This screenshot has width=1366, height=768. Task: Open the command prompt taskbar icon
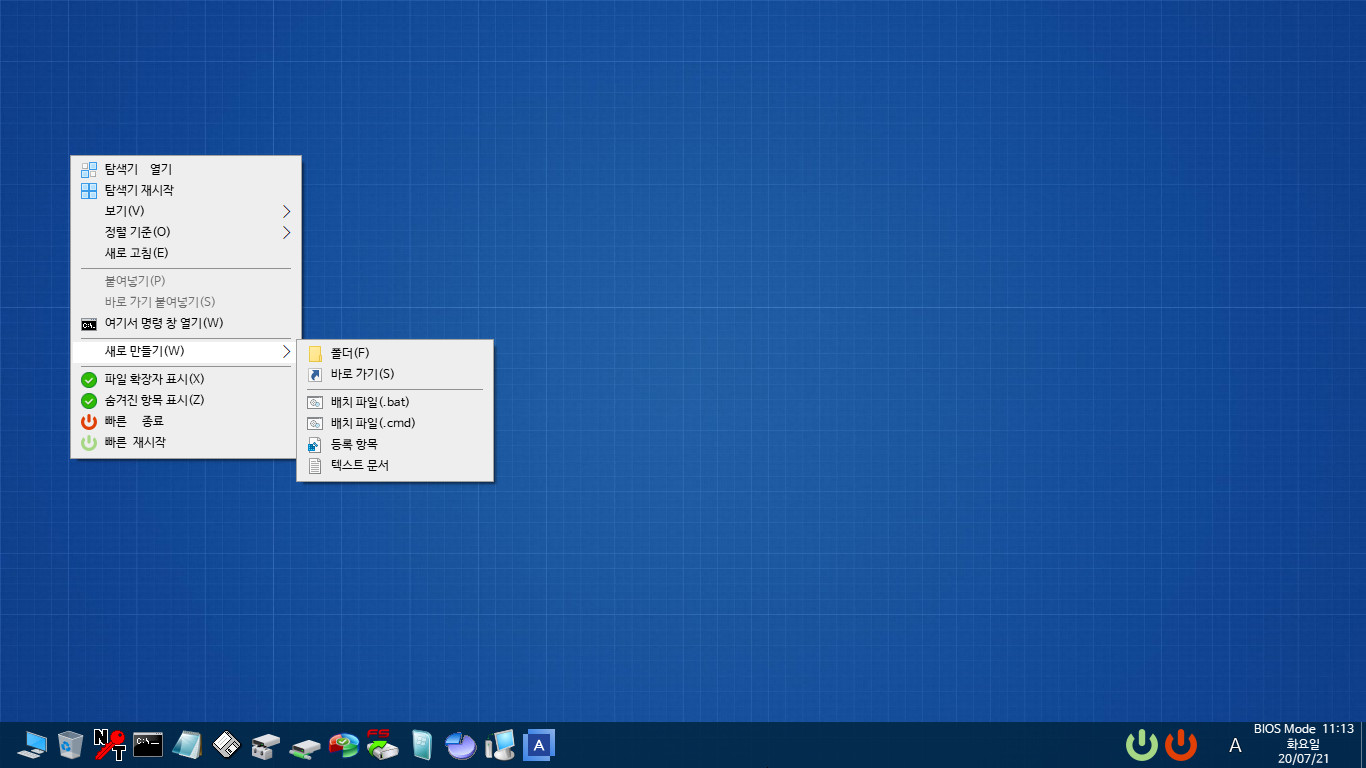pyautogui.click(x=148, y=744)
